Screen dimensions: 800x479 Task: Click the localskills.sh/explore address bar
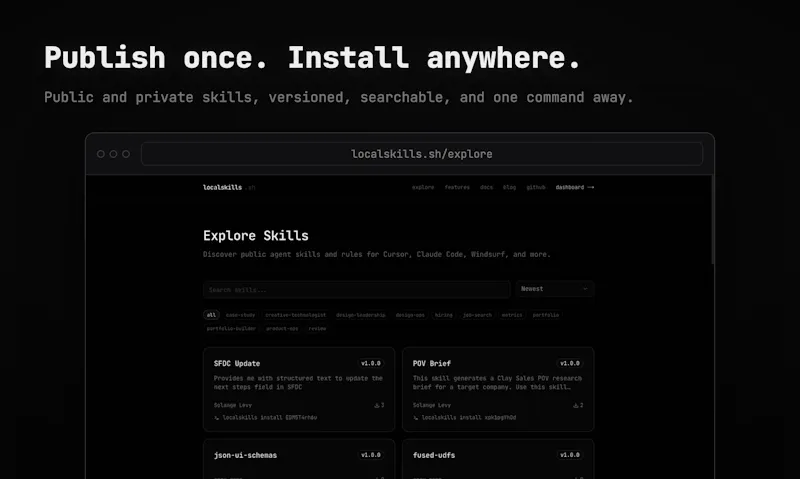(422, 154)
